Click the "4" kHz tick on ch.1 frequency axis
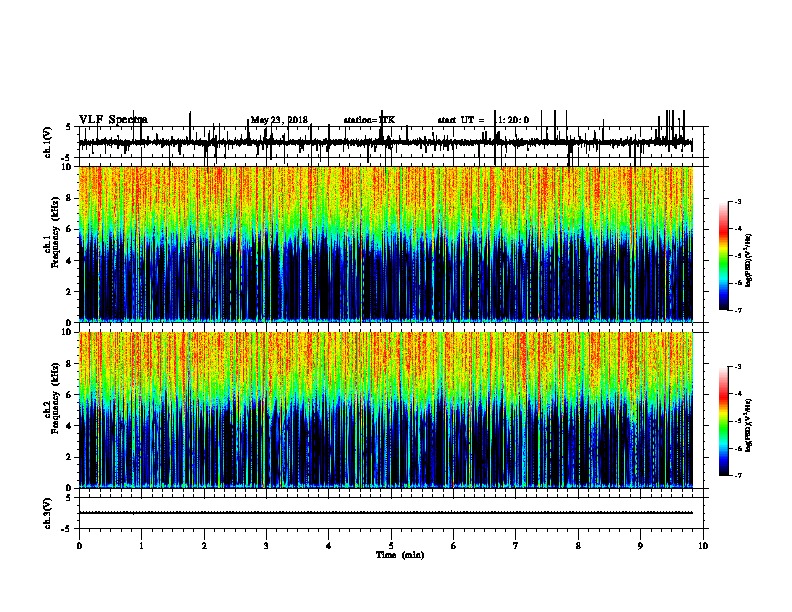The image size is (792, 612). point(70,261)
